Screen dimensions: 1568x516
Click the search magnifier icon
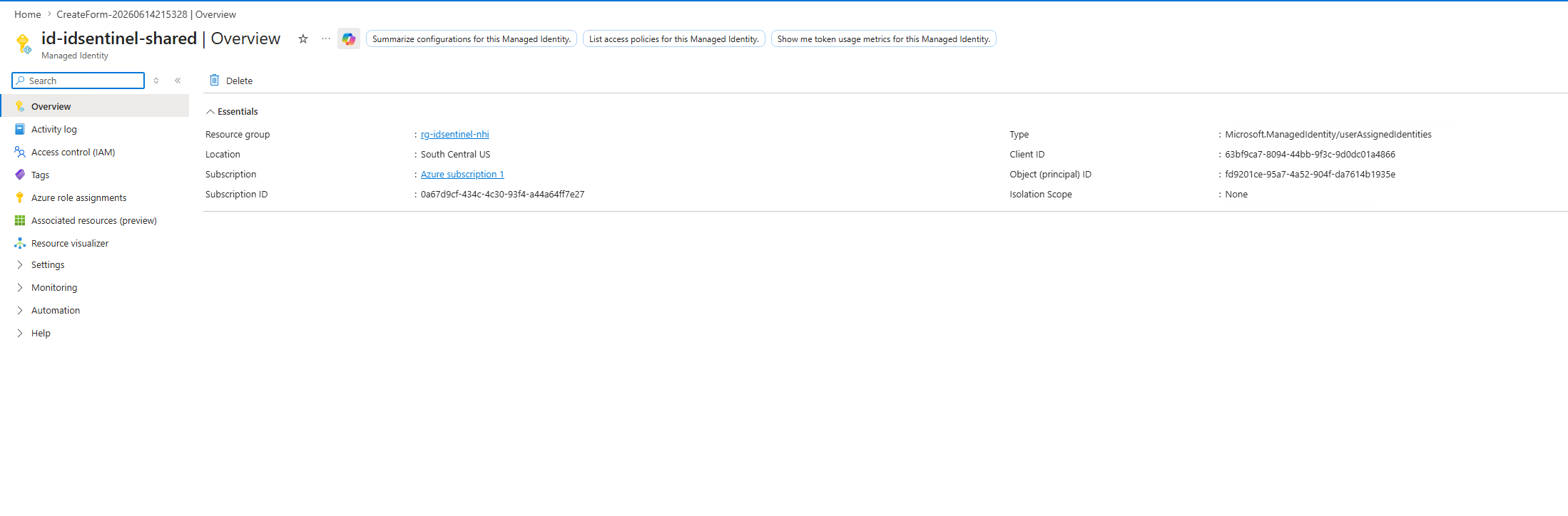[x=21, y=81]
